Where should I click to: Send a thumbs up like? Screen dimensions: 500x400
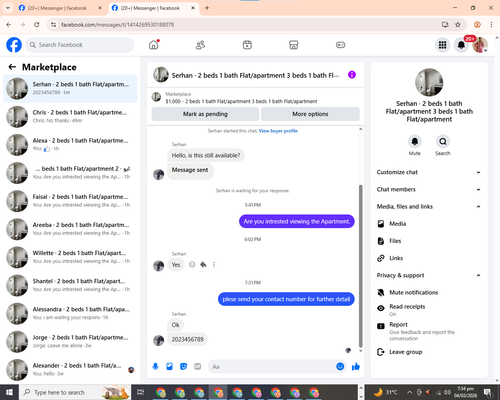point(356,367)
